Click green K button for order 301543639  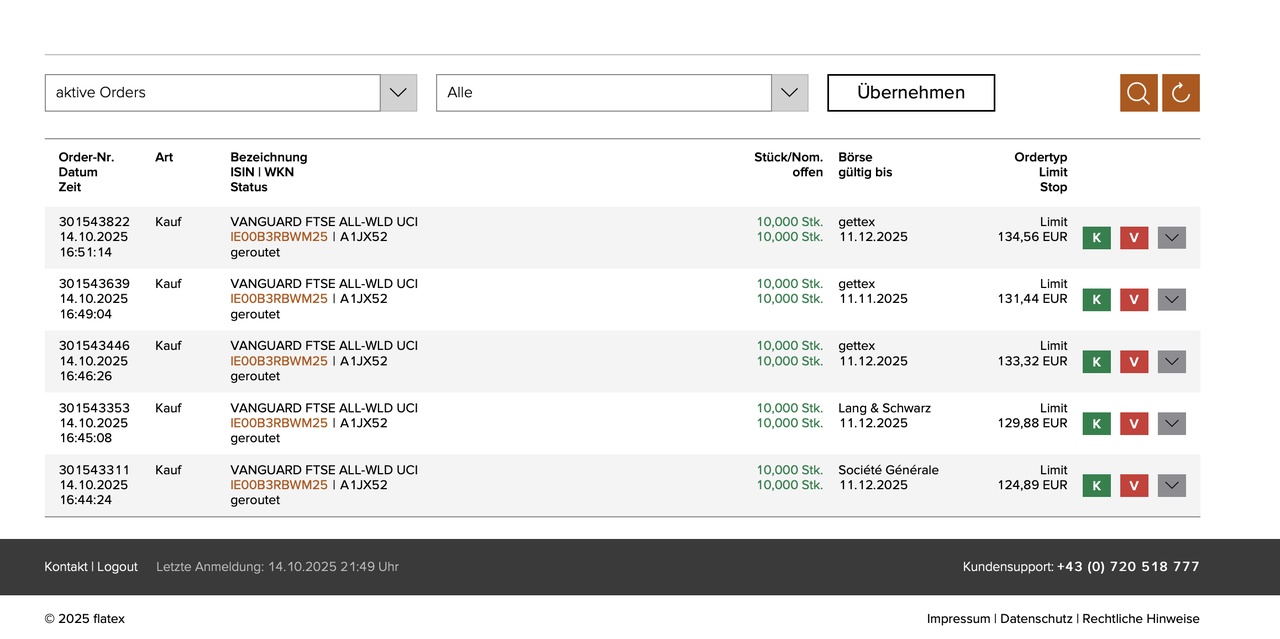[x=1096, y=300]
